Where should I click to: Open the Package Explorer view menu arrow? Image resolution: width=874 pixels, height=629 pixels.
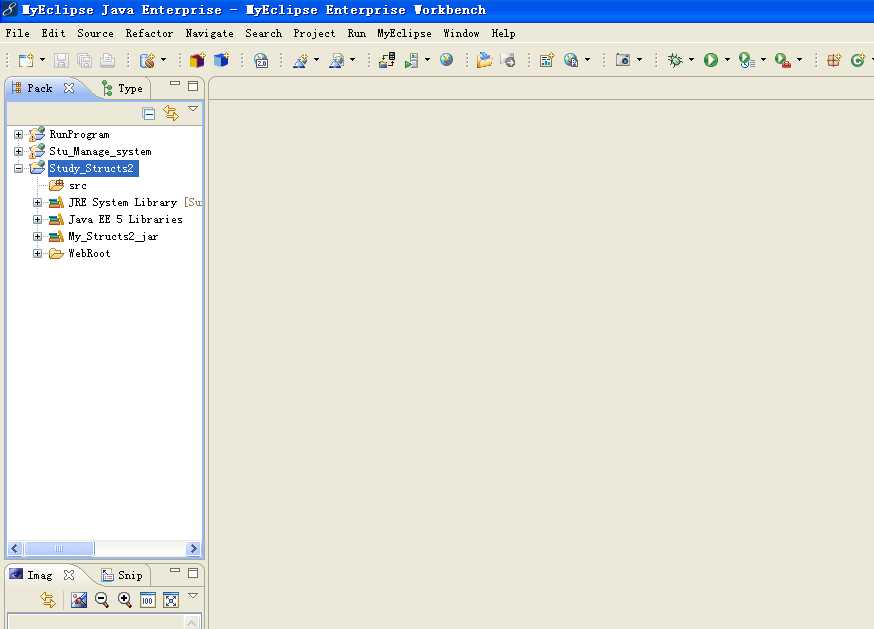[193, 109]
